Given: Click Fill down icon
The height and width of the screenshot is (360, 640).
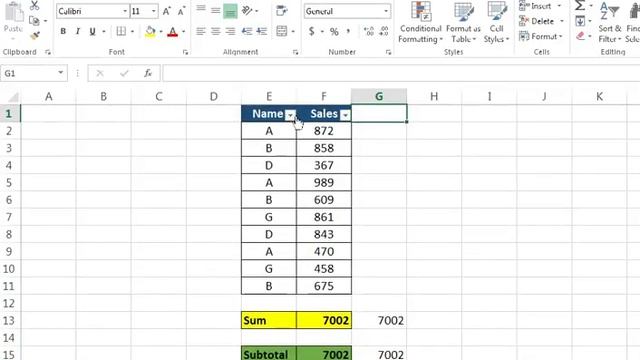Looking at the screenshot, I should coord(580,21).
